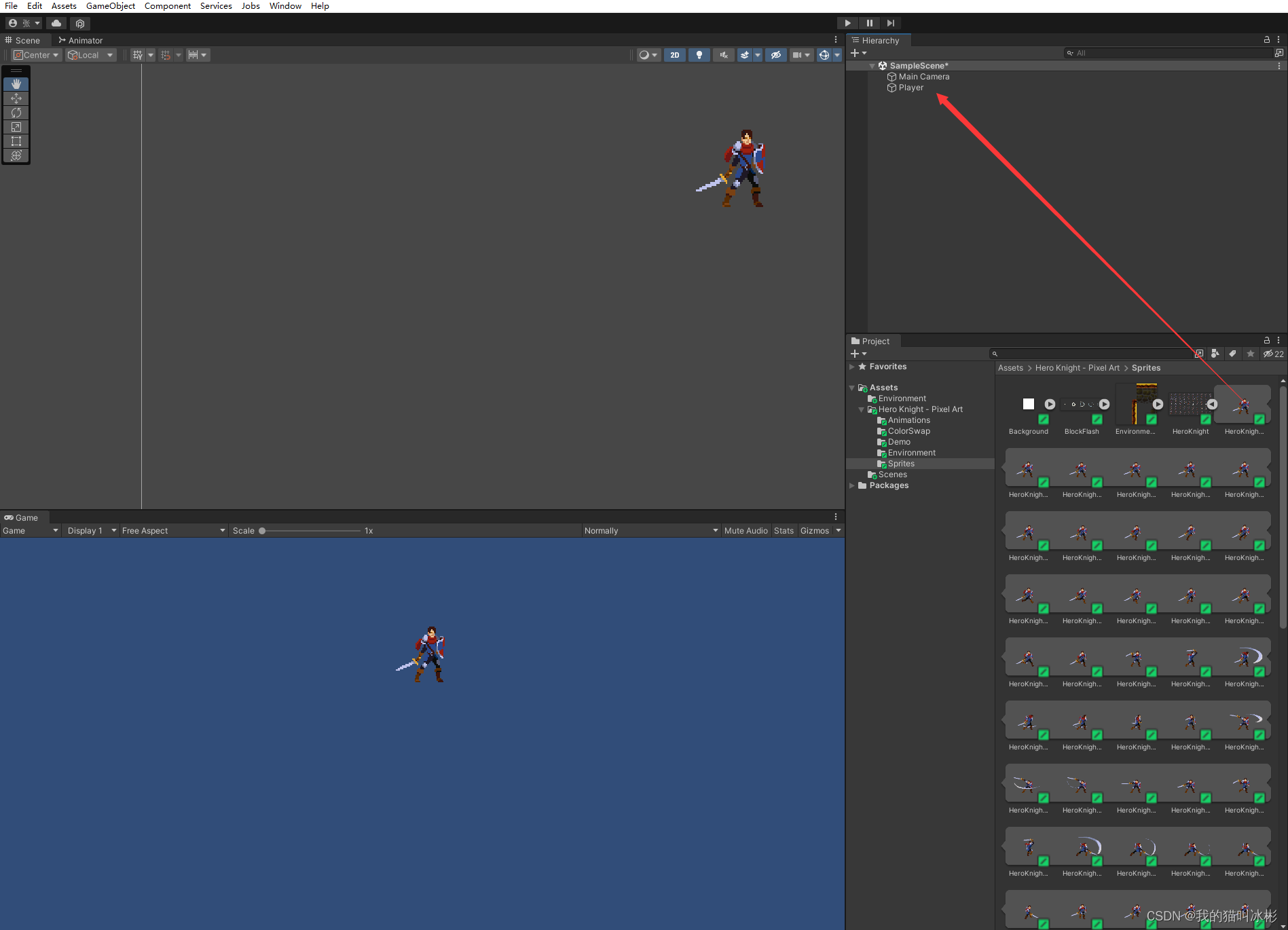Click the Project panel search field

[x=1092, y=354]
